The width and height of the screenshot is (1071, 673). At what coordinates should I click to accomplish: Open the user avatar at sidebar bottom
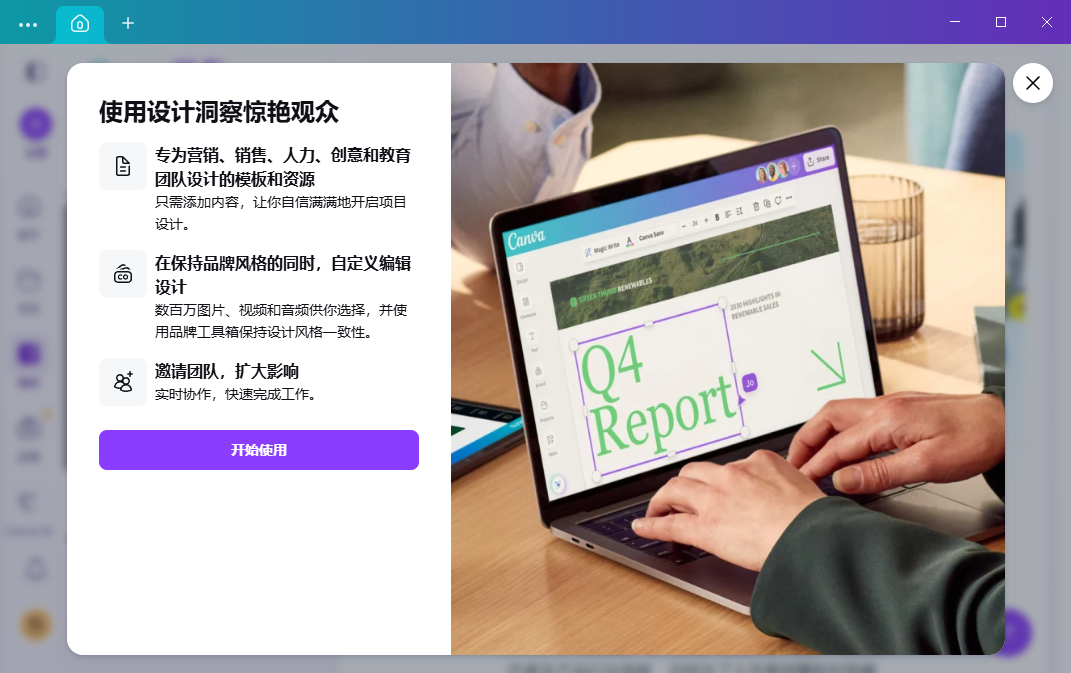coord(36,625)
